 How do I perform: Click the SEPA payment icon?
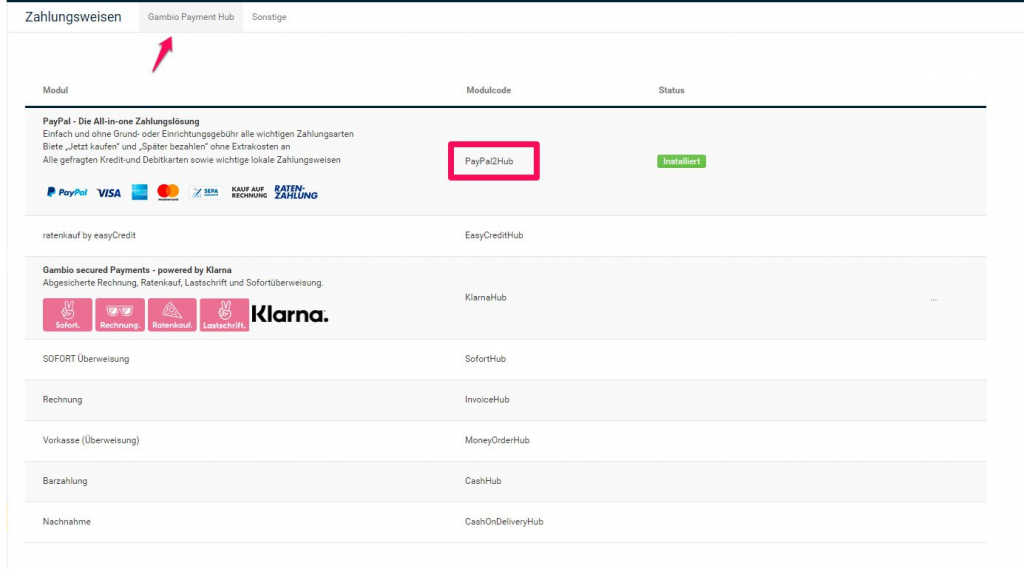tap(206, 192)
